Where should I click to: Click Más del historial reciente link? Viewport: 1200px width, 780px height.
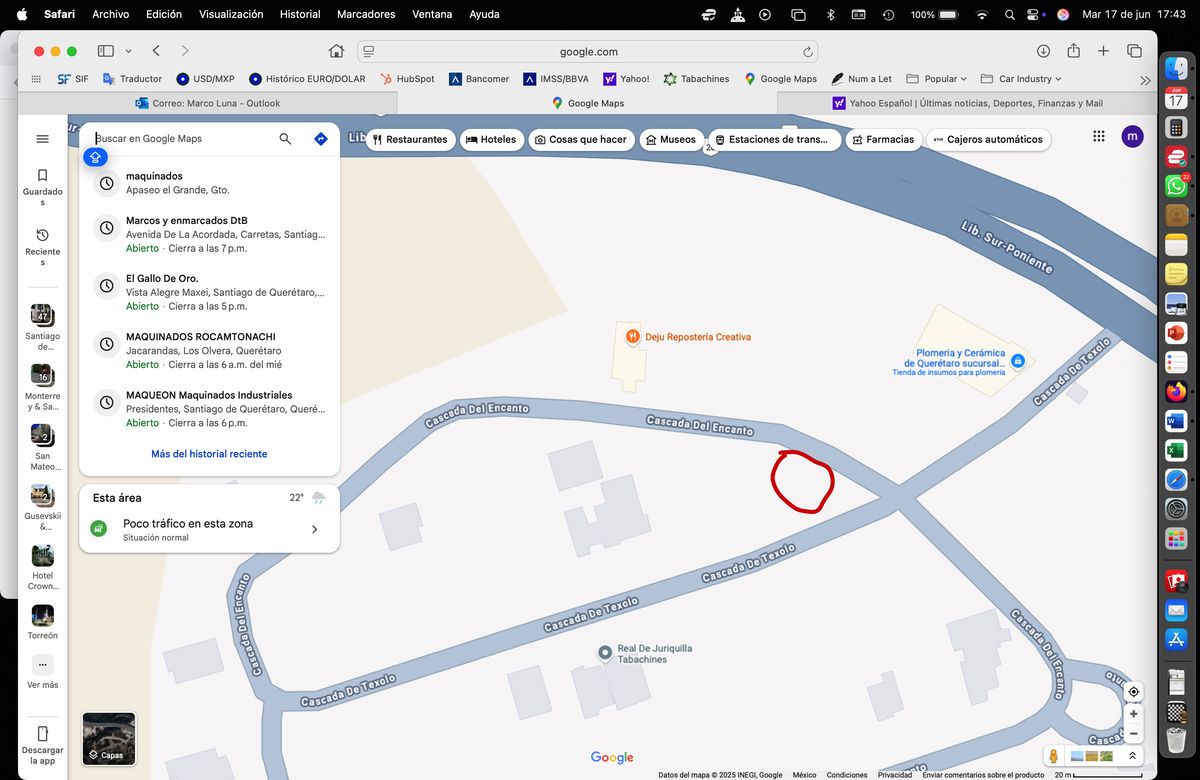click(x=209, y=454)
